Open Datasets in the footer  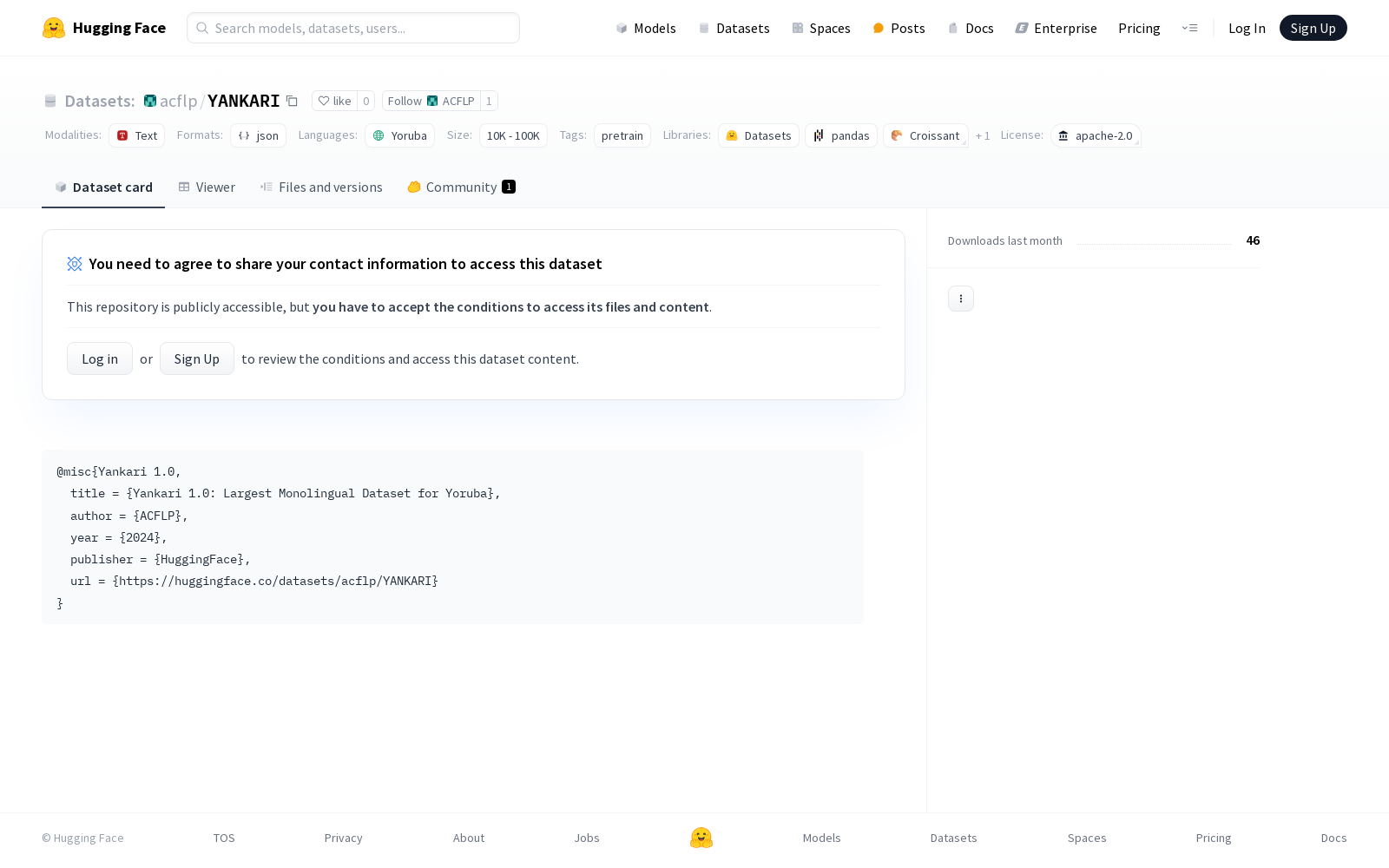[954, 838]
